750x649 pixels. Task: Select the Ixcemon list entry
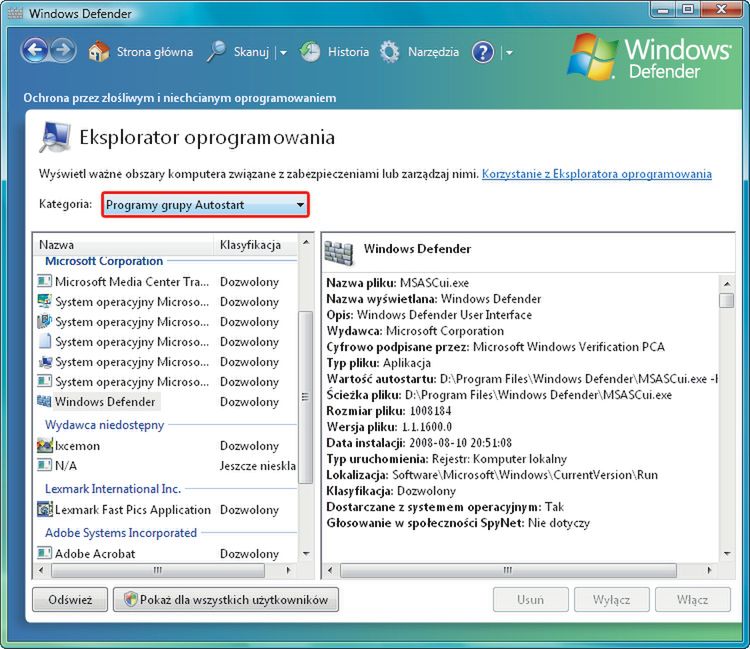tap(166, 445)
